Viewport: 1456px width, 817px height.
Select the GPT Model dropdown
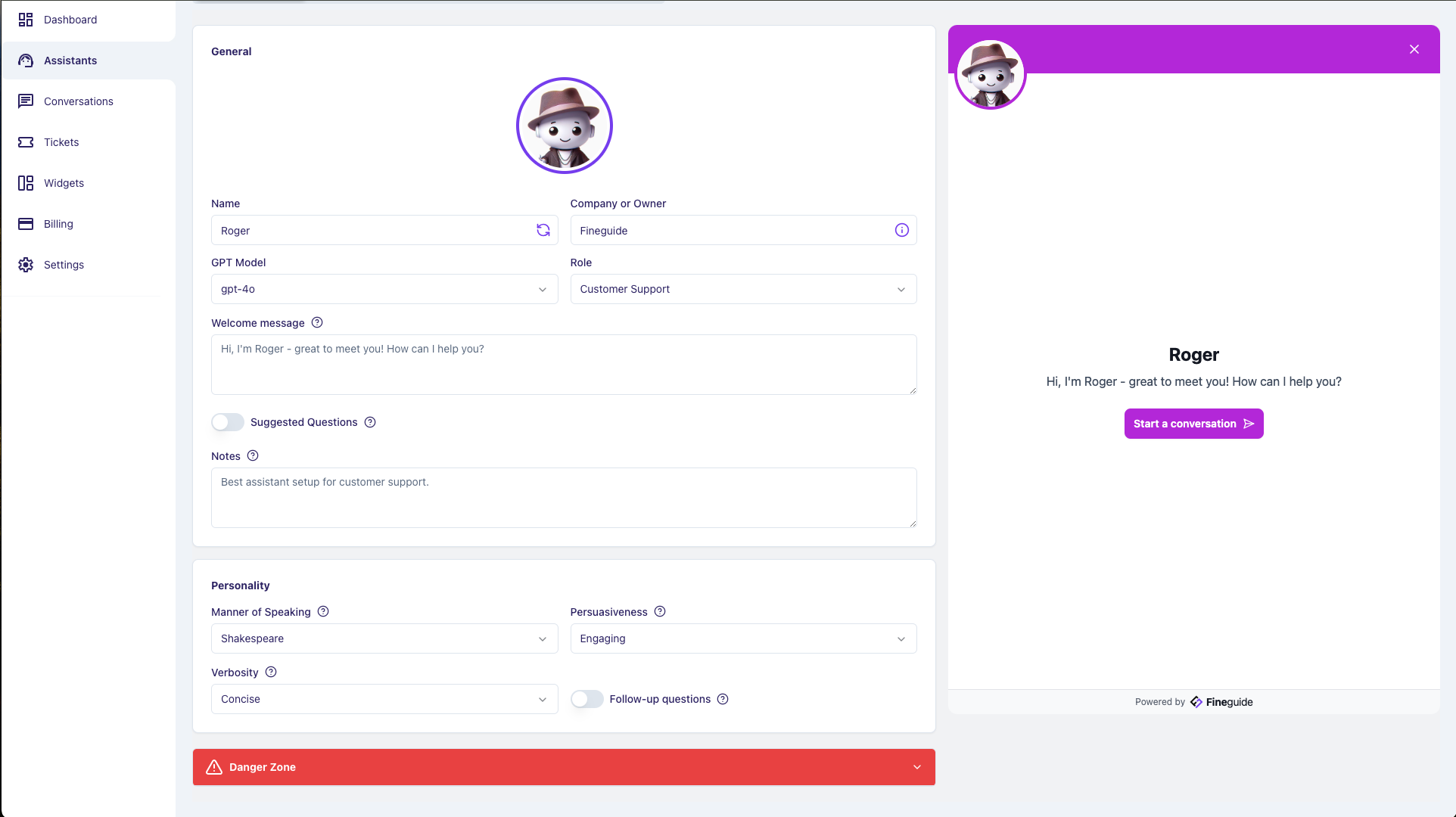(384, 289)
